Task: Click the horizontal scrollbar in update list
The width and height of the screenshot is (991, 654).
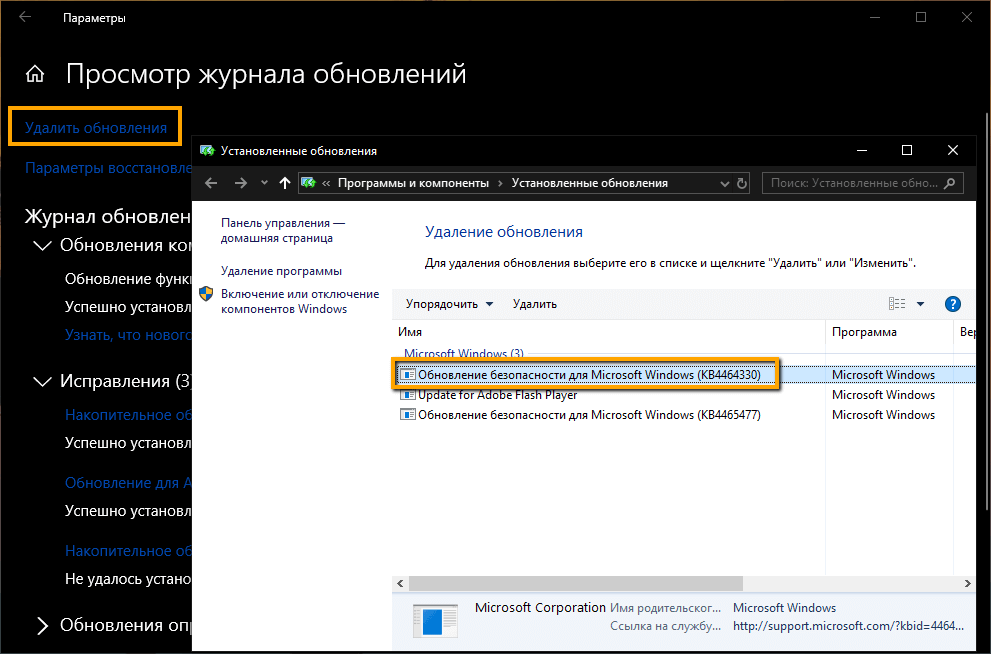Action: pos(576,583)
